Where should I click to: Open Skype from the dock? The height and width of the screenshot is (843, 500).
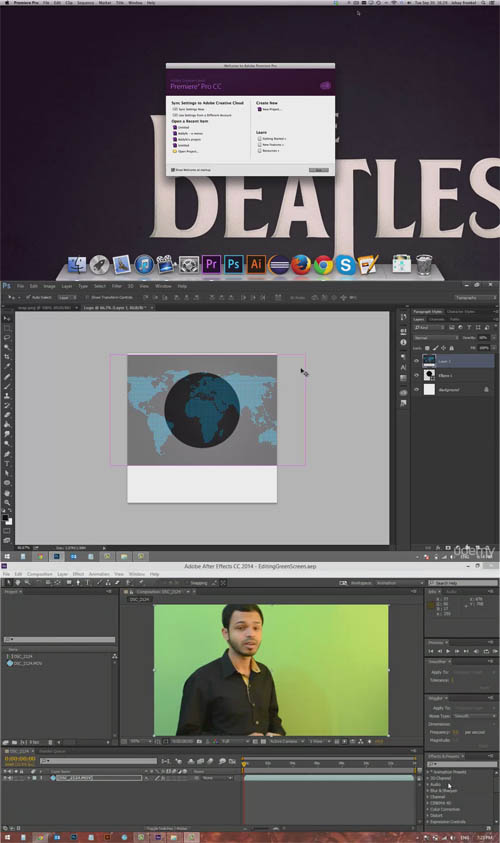(x=345, y=265)
